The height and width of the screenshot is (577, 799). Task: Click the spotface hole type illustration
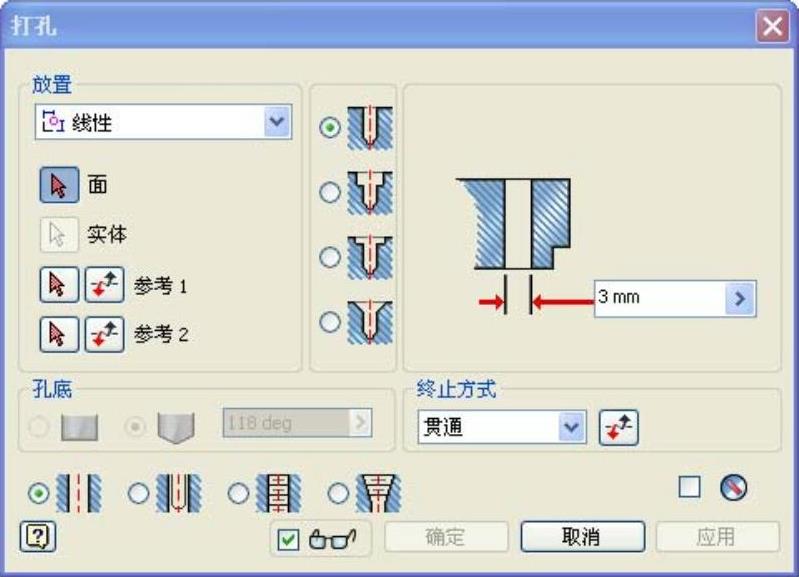(370, 257)
